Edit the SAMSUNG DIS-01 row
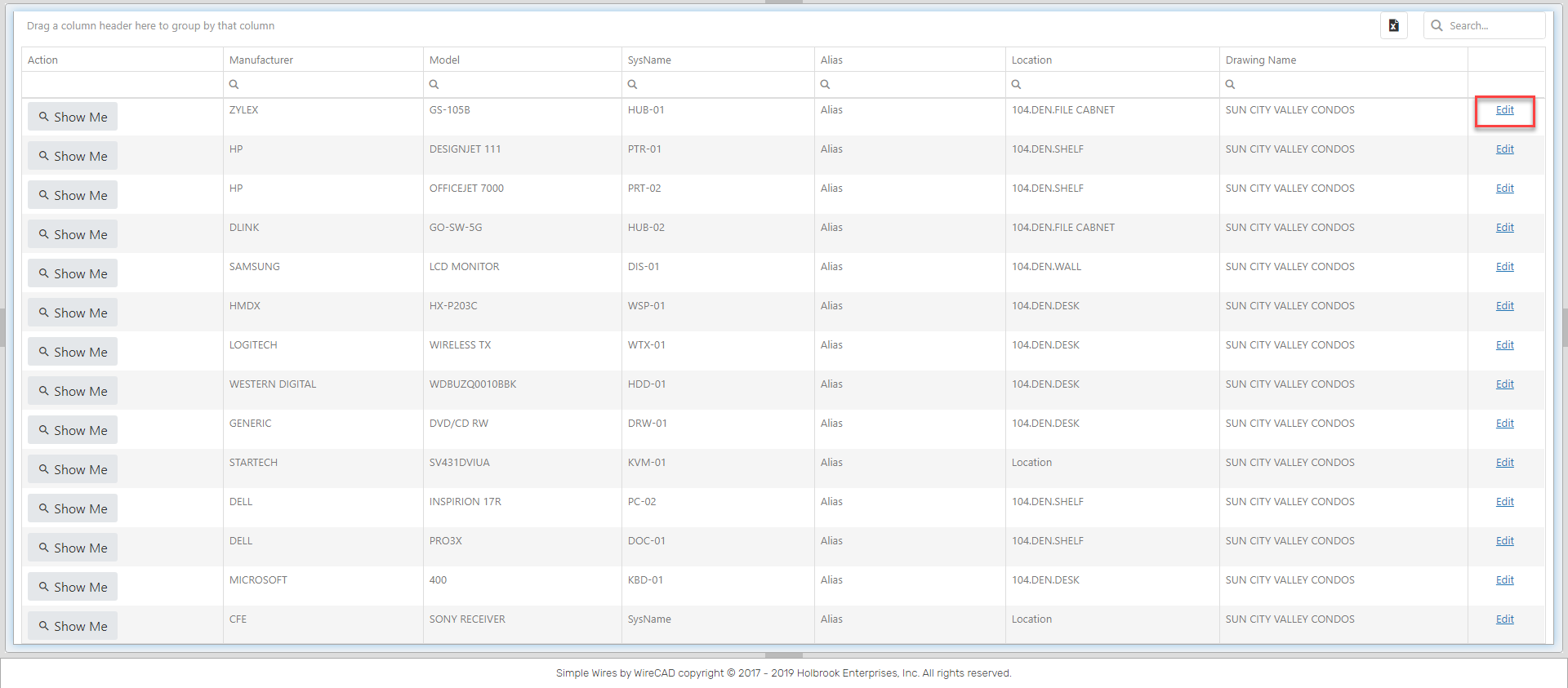Image resolution: width=1568 pixels, height=688 pixels. tap(1504, 267)
